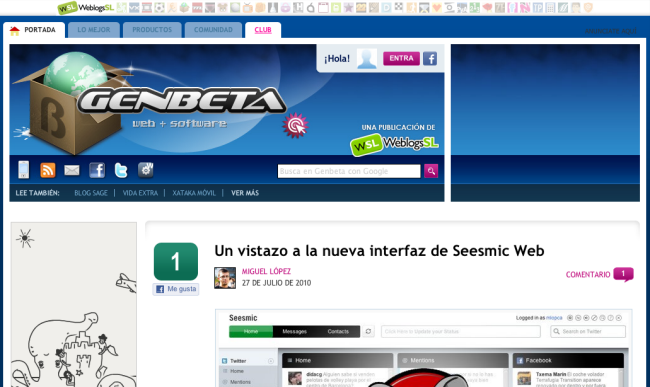Click the WeblogsSL logo in top bar
650x387 pixels.
click(85, 7)
